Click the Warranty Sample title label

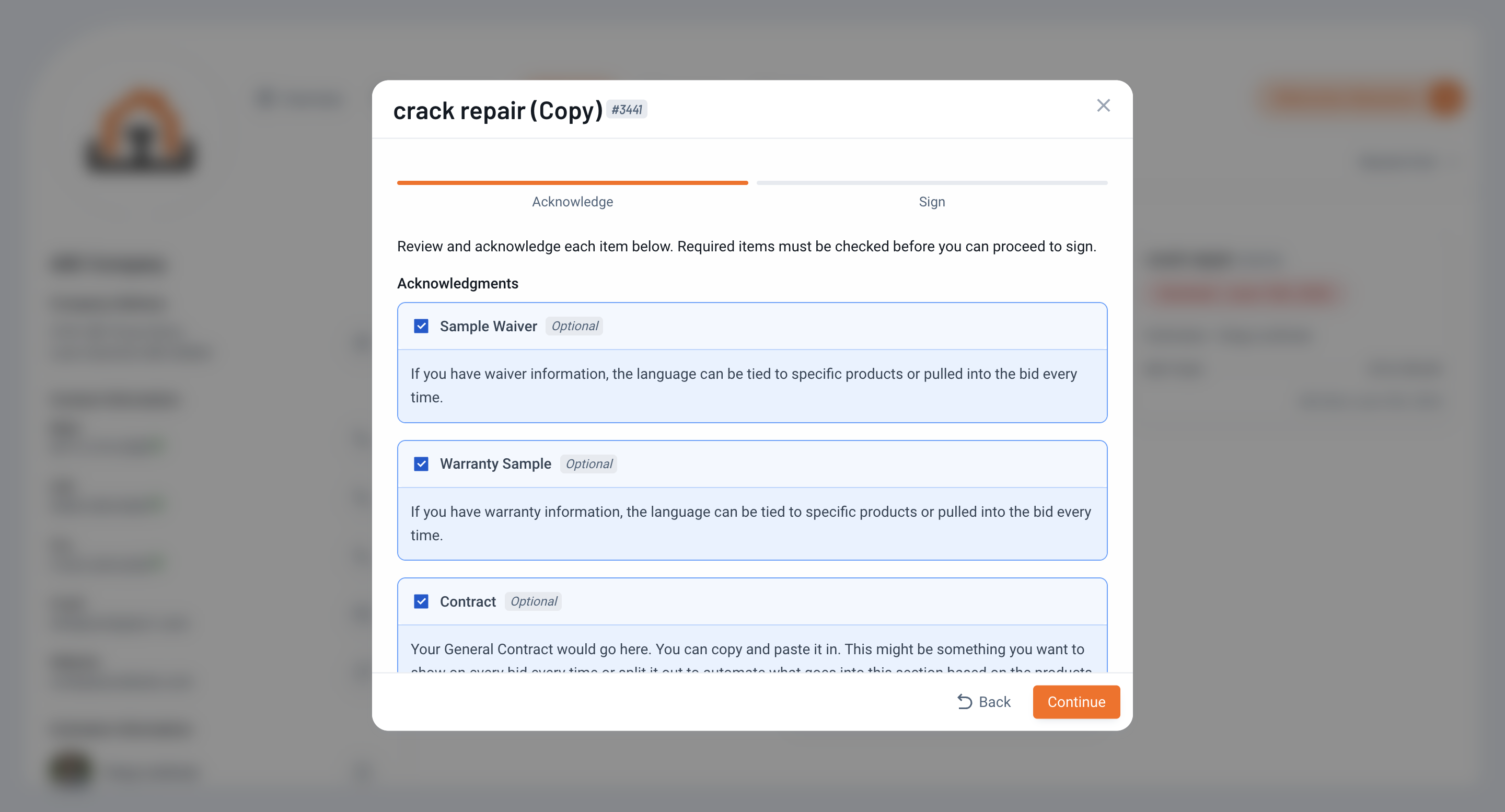tap(495, 464)
